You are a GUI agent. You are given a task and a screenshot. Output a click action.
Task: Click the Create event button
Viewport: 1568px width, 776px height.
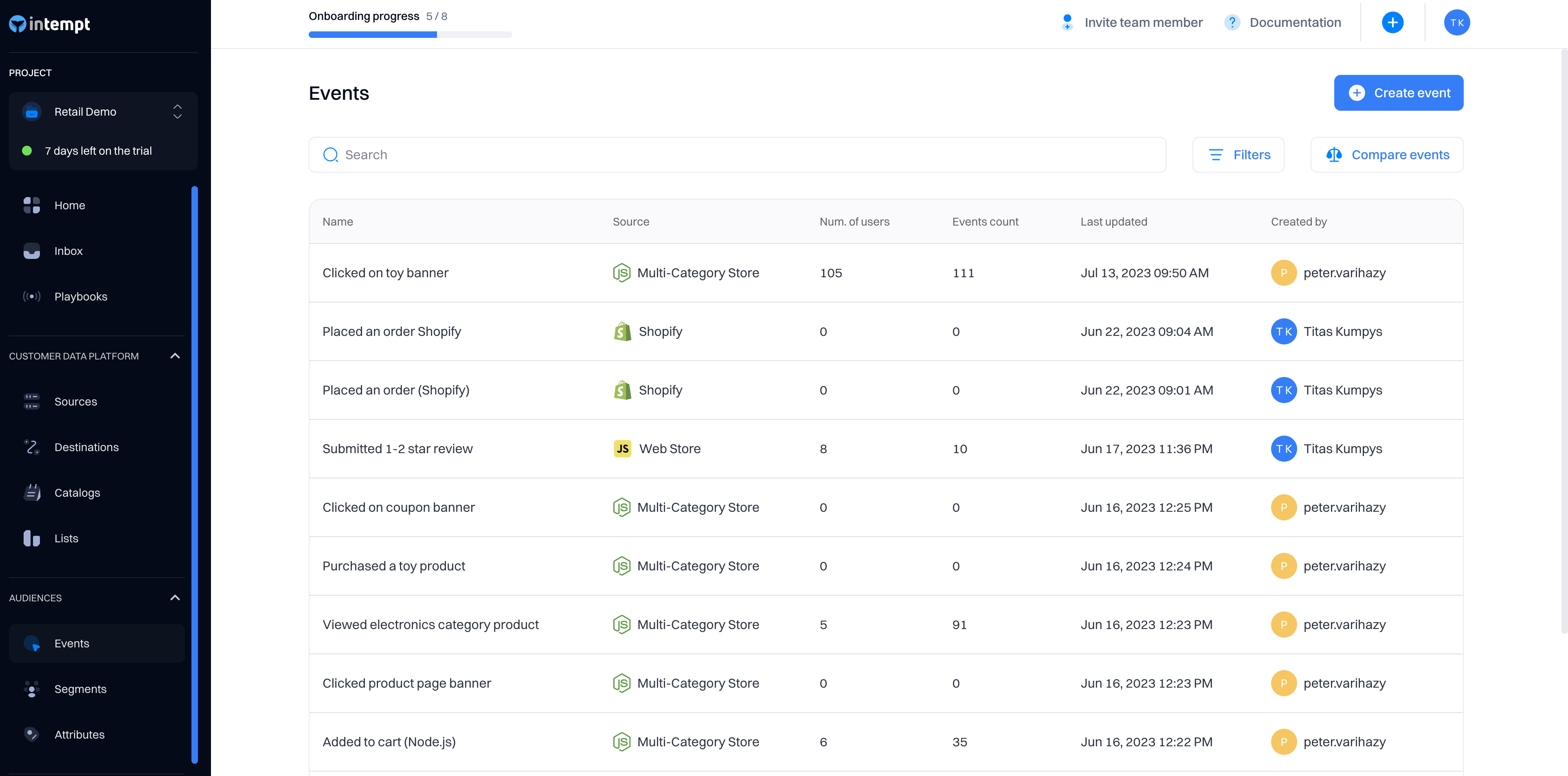coord(1398,93)
